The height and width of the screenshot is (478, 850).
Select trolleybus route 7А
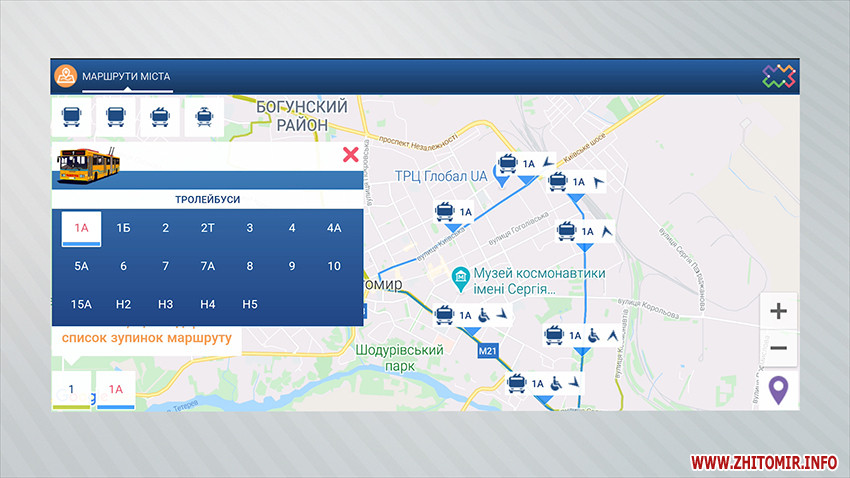(x=208, y=266)
